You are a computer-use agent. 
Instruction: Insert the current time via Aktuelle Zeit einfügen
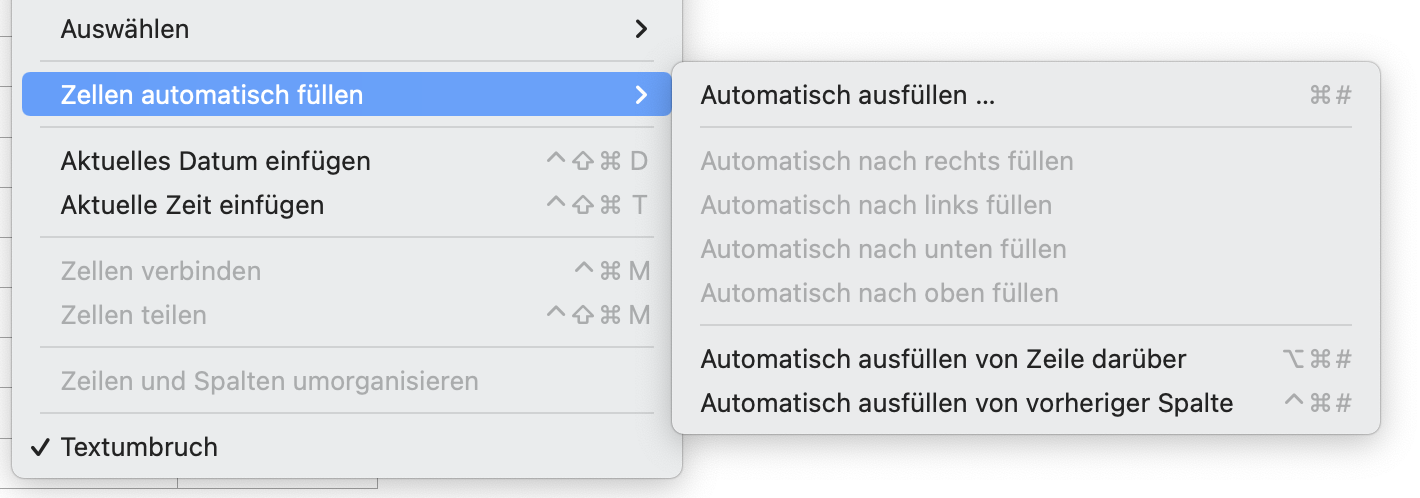(x=192, y=205)
